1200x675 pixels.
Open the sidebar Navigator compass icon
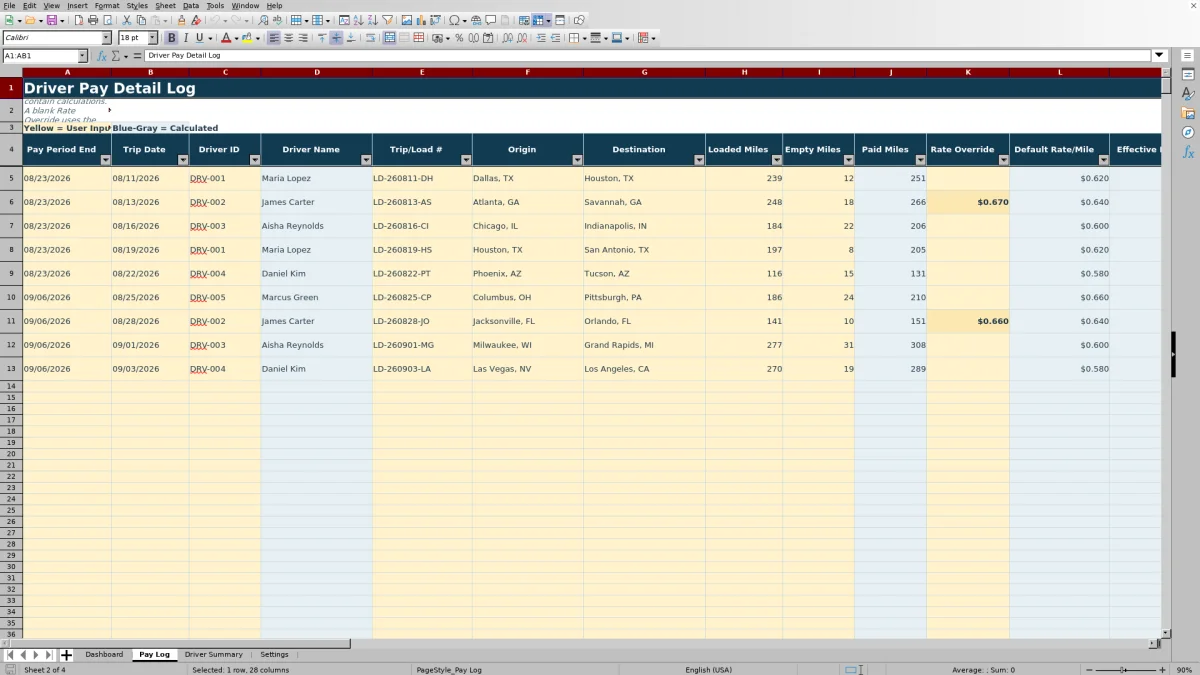point(1188,132)
